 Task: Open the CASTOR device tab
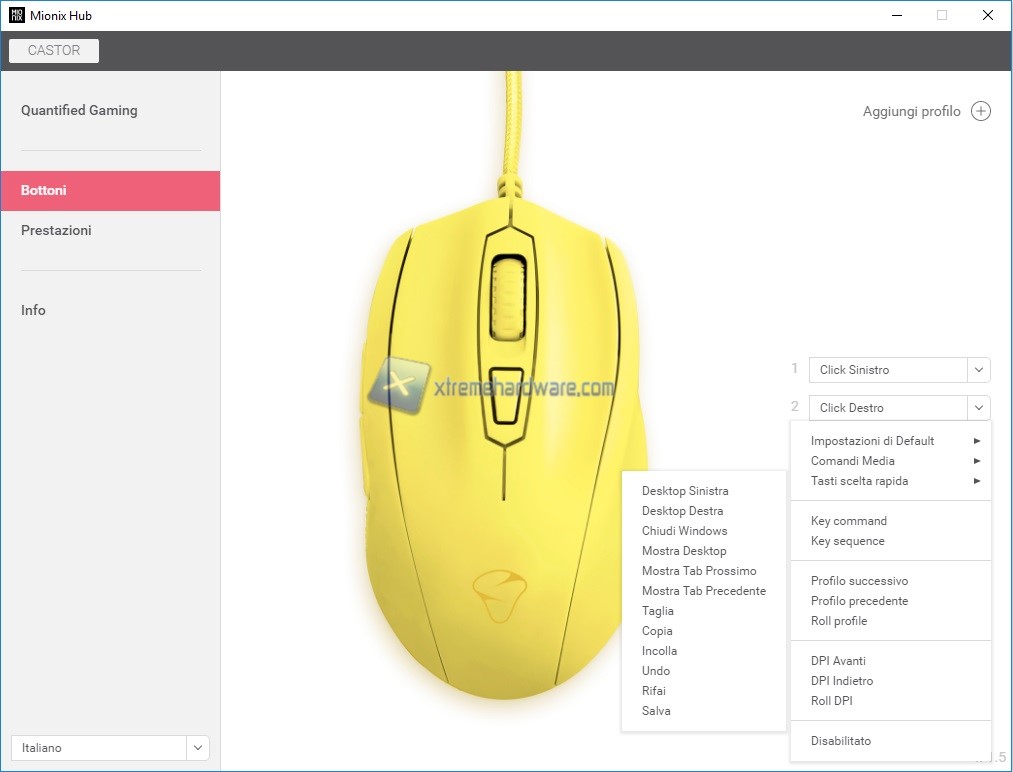(54, 50)
